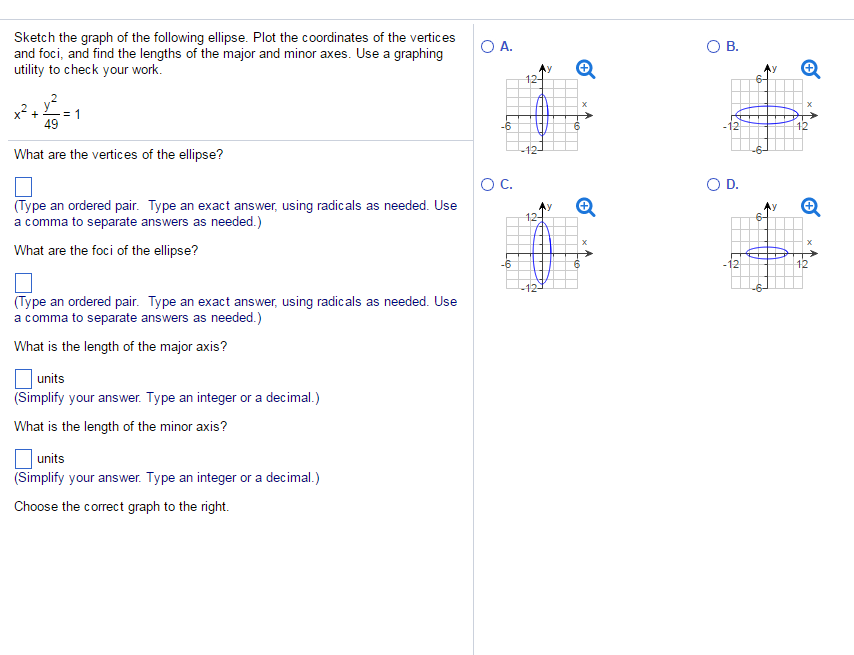
Task: Click the minor axis length input box
Action: 23,458
